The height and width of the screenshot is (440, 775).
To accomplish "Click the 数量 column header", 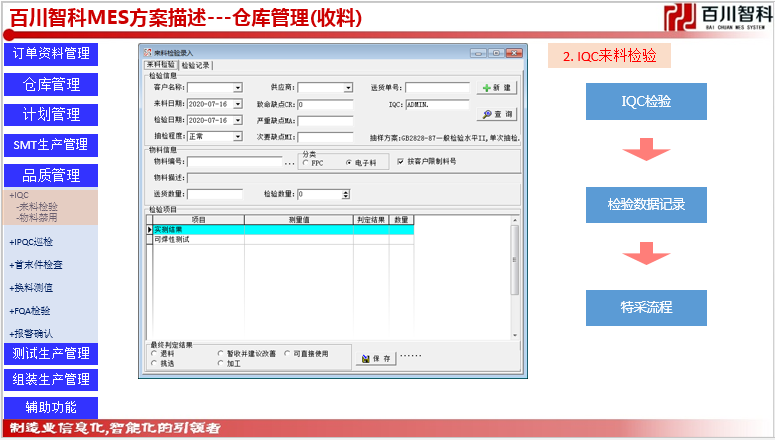I will click(x=401, y=220).
